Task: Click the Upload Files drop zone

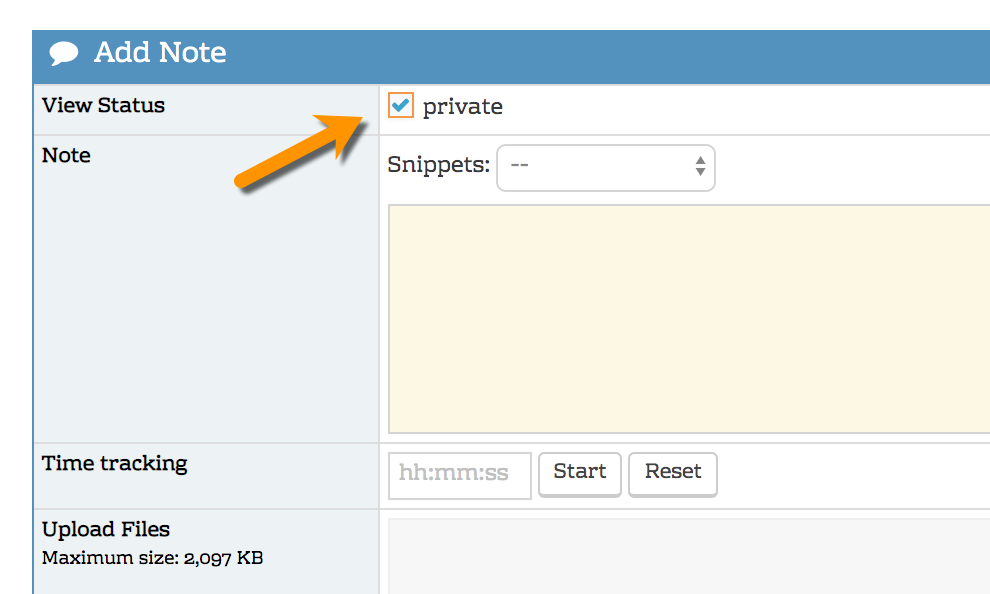Action: coord(688,555)
